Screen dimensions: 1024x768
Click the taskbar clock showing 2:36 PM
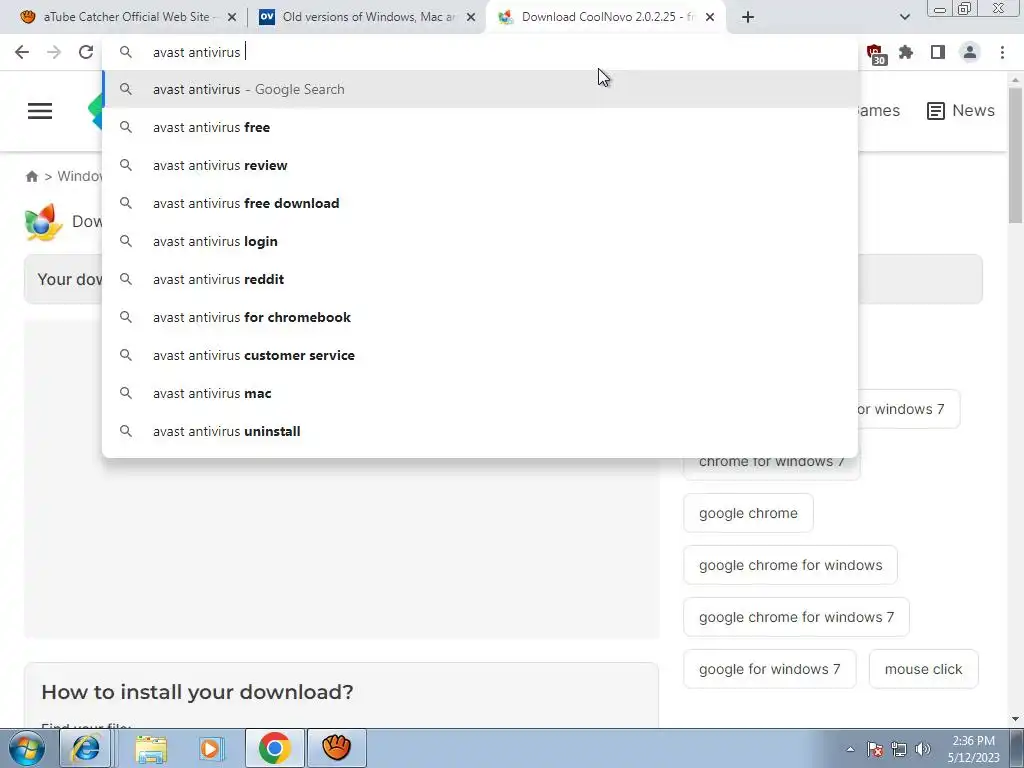[x=973, y=749]
